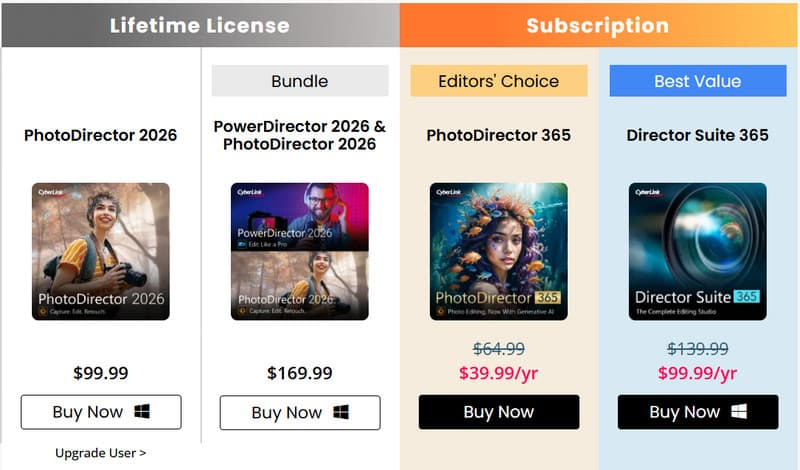Viewport: 800px width, 470px height.
Task: Click the Best Value badge
Action: click(698, 81)
